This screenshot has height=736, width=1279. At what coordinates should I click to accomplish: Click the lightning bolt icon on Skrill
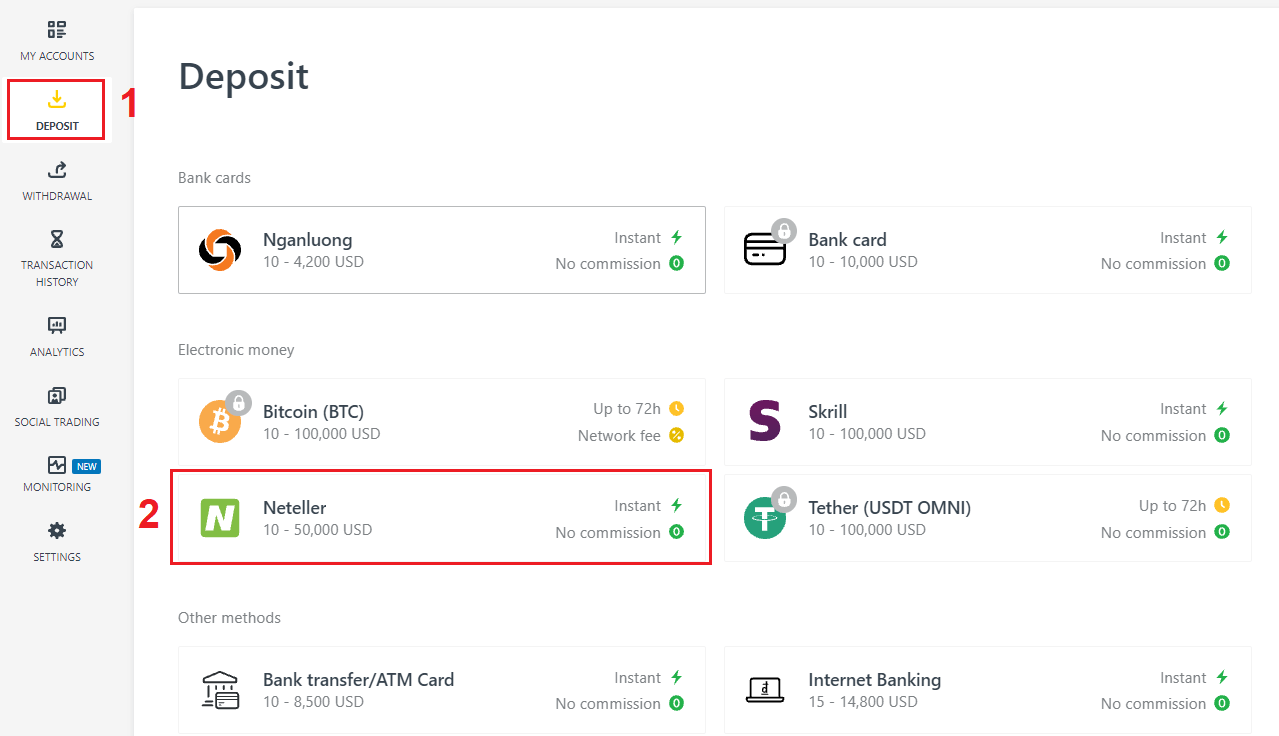(x=1222, y=408)
